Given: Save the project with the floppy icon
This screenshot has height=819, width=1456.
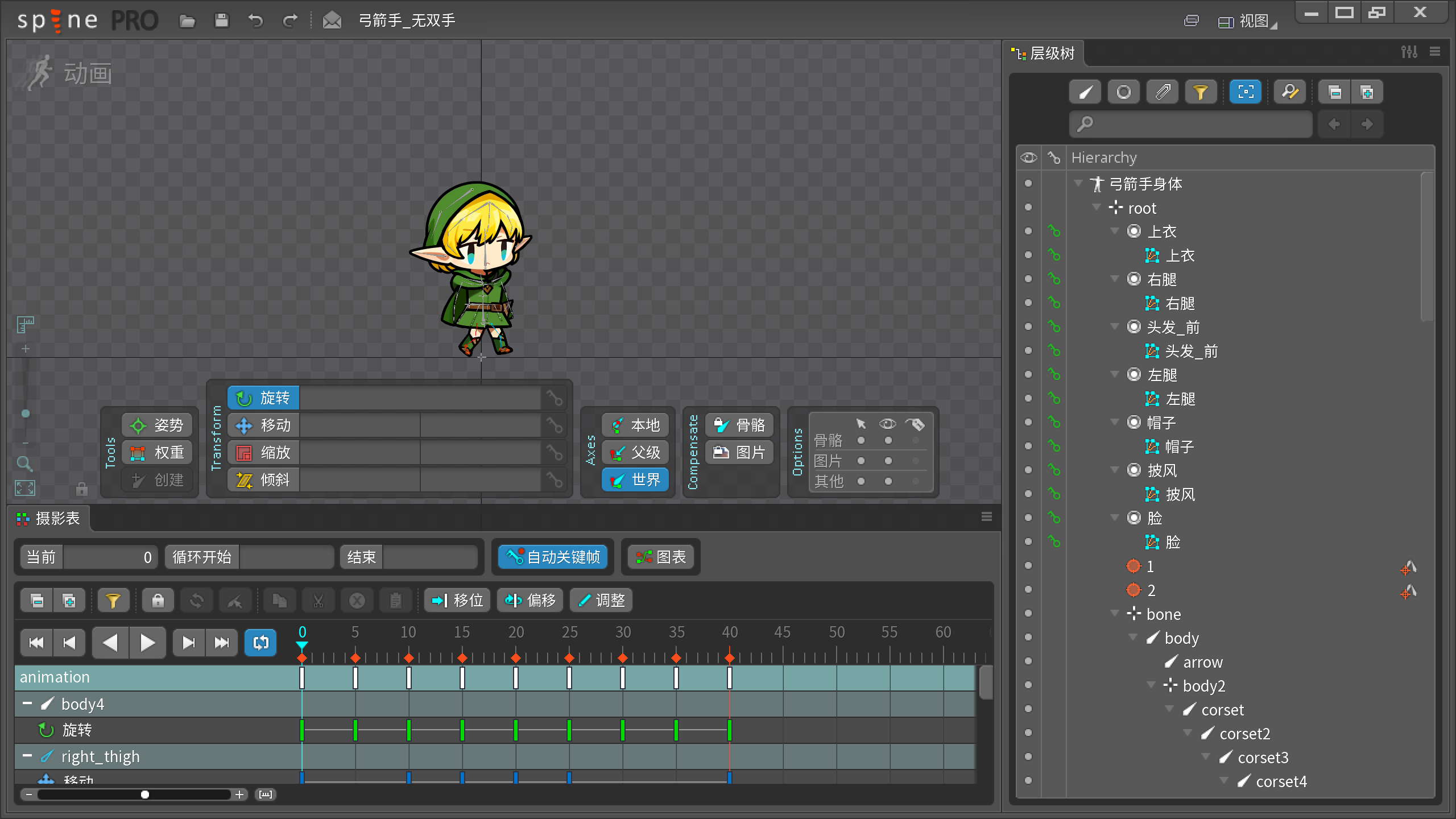Looking at the screenshot, I should (221, 21).
